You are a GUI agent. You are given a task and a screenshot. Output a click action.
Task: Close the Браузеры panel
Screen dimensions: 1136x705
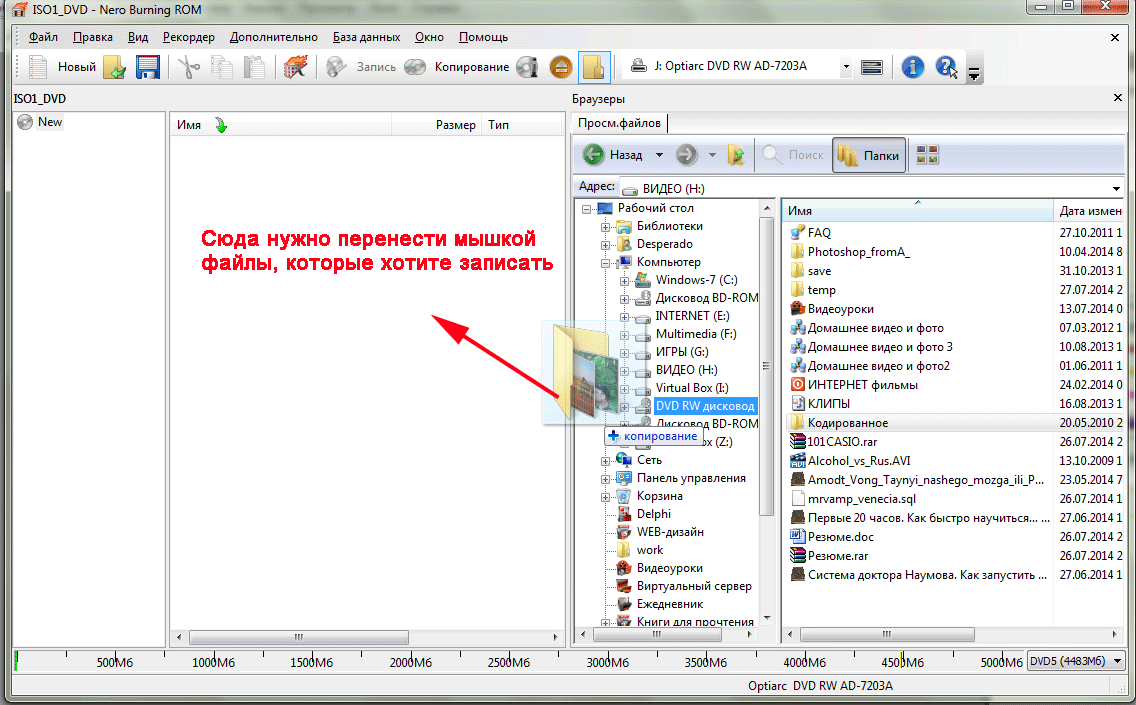coord(1117,98)
